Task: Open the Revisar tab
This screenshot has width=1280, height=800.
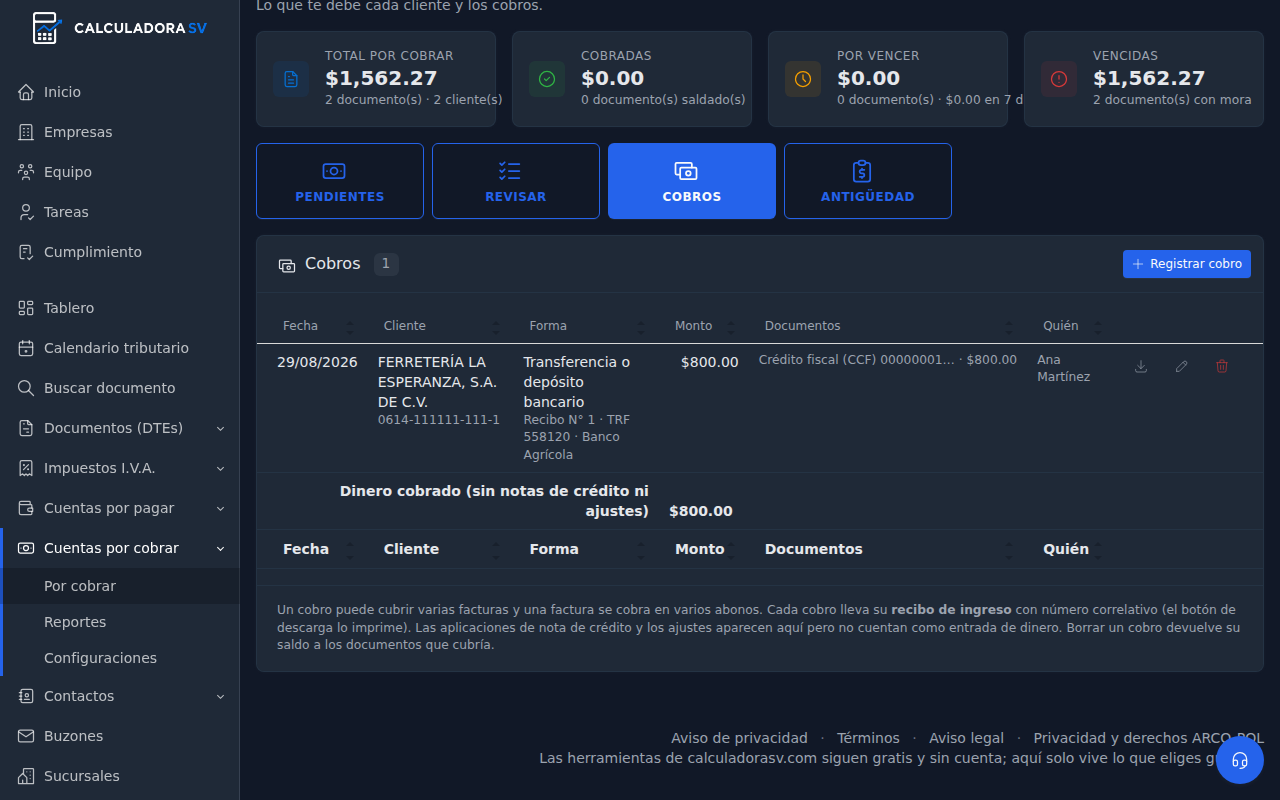Action: coord(516,181)
